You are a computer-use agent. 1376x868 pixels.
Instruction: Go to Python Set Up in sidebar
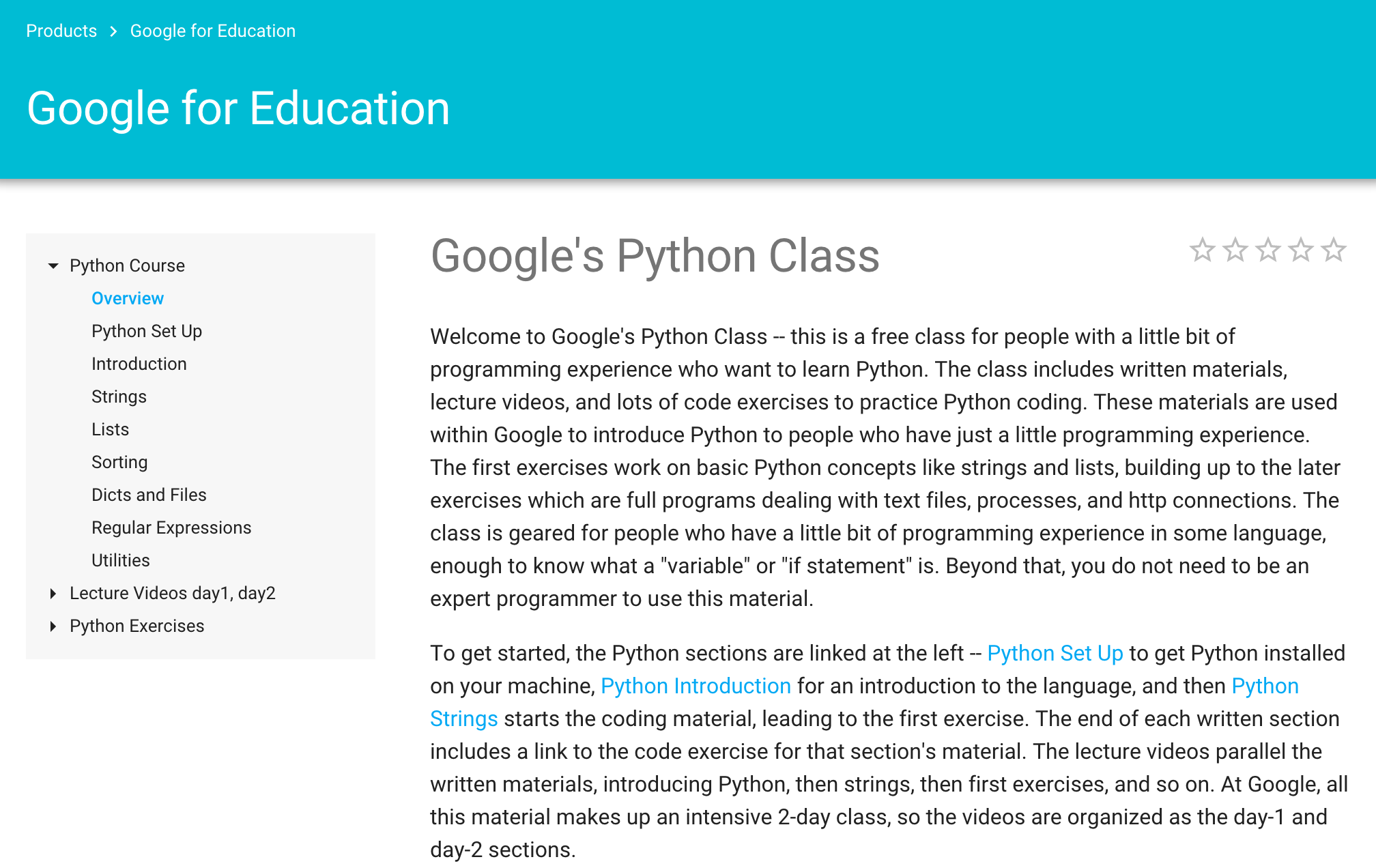click(x=147, y=331)
